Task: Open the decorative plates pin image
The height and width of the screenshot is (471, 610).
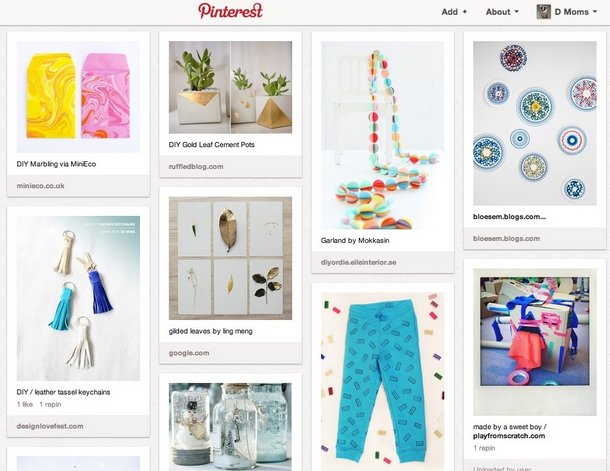Action: coord(535,123)
